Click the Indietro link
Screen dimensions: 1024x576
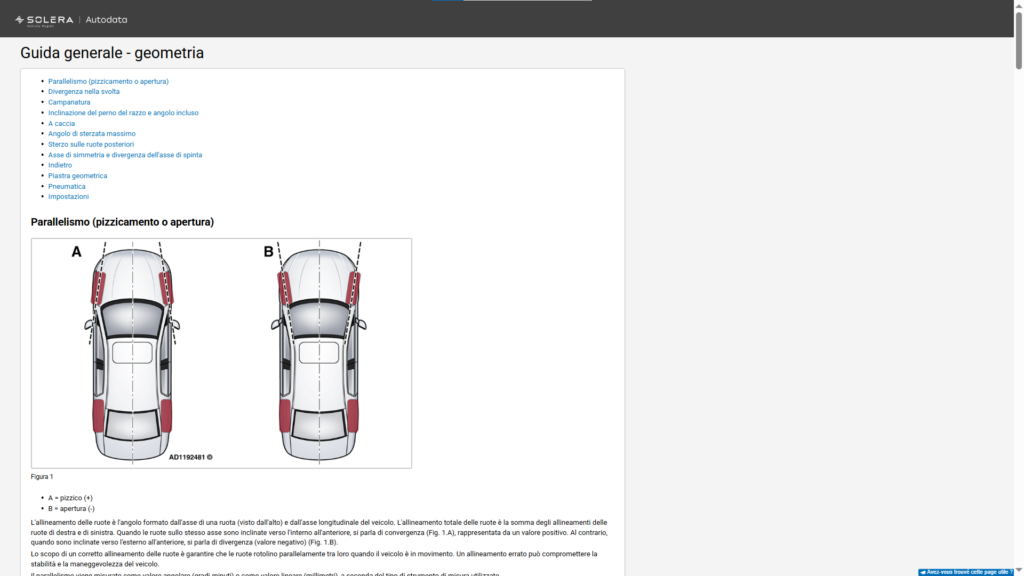tap(60, 165)
